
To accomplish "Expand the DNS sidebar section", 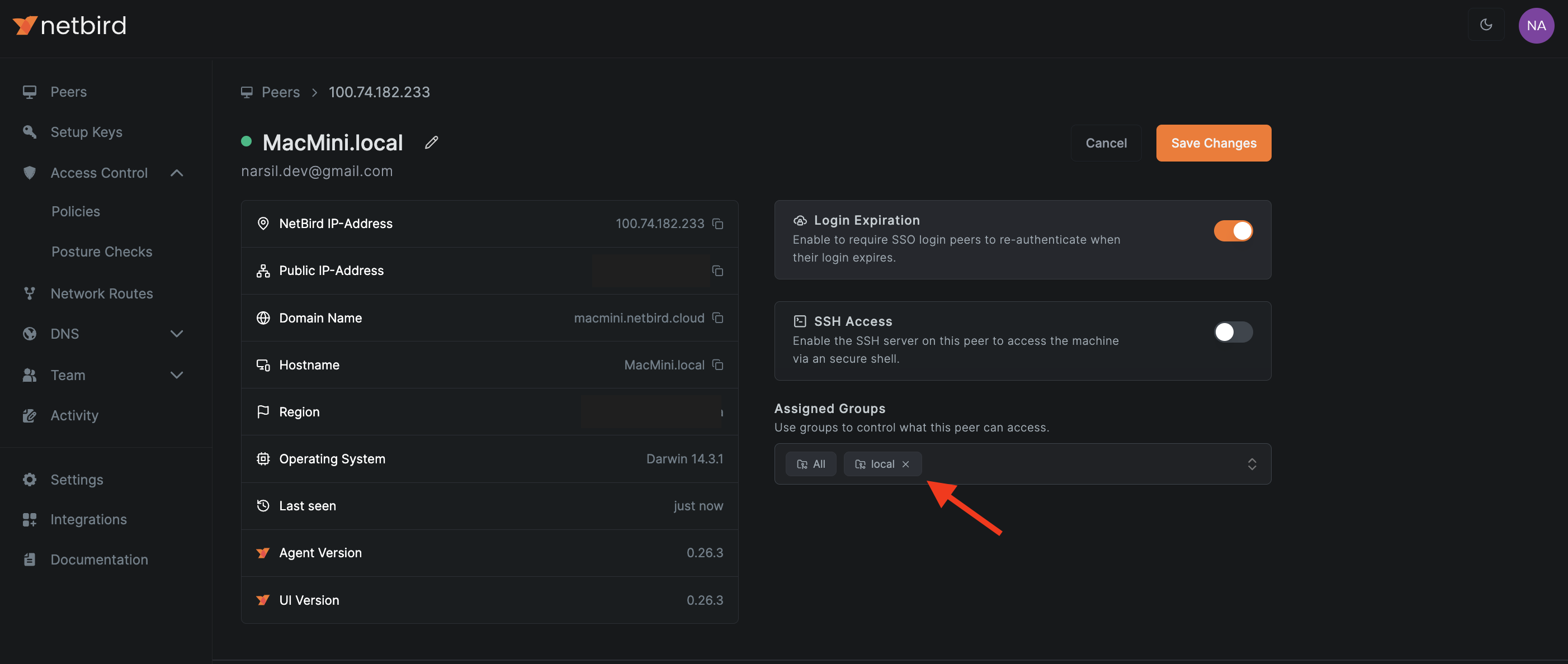I will [177, 334].
